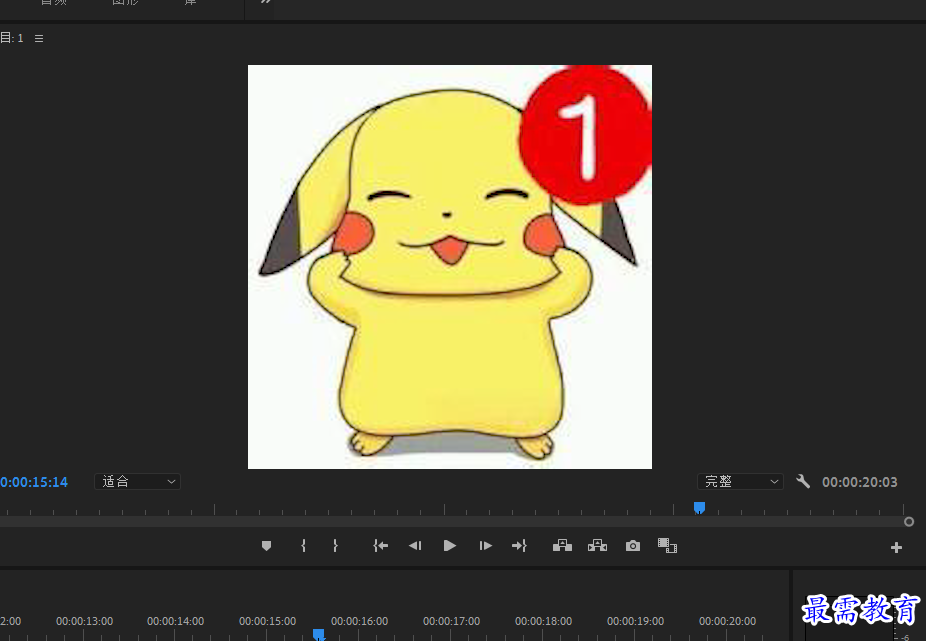Click the Extract button
926x641 pixels.
click(598, 546)
